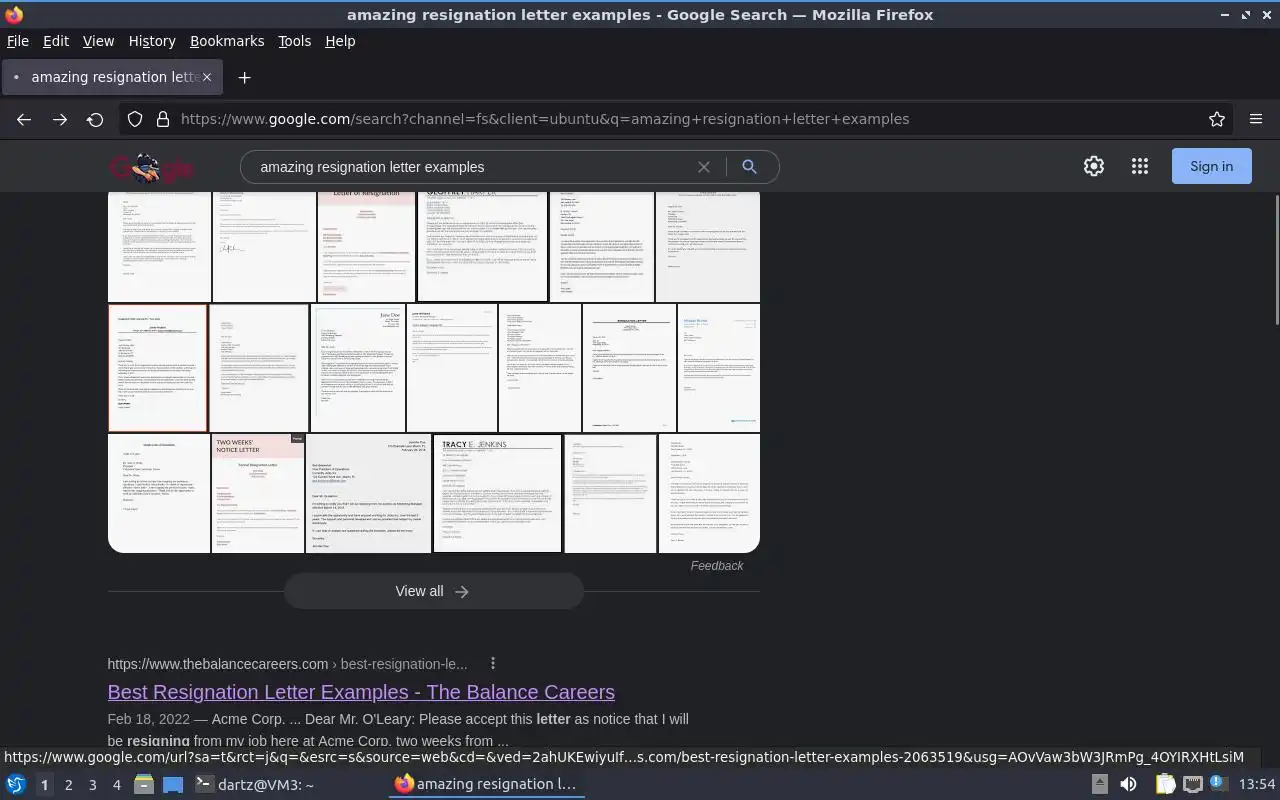Image resolution: width=1280 pixels, height=800 pixels.
Task: Click the View all images button
Action: tap(433, 591)
